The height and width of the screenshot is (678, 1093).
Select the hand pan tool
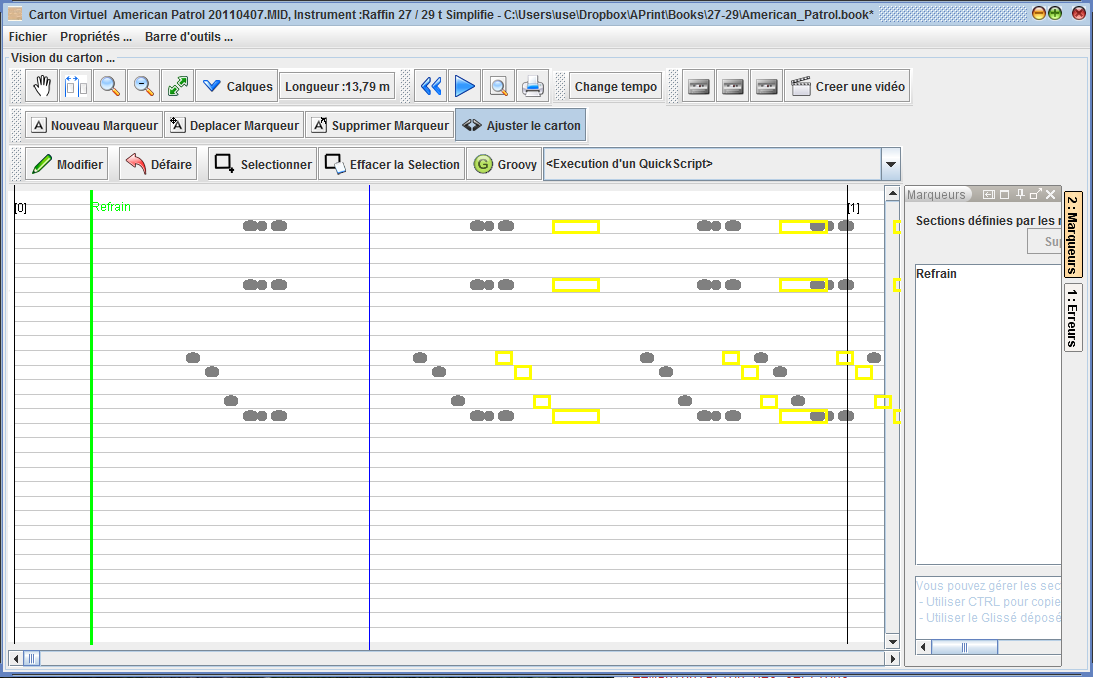pos(42,87)
